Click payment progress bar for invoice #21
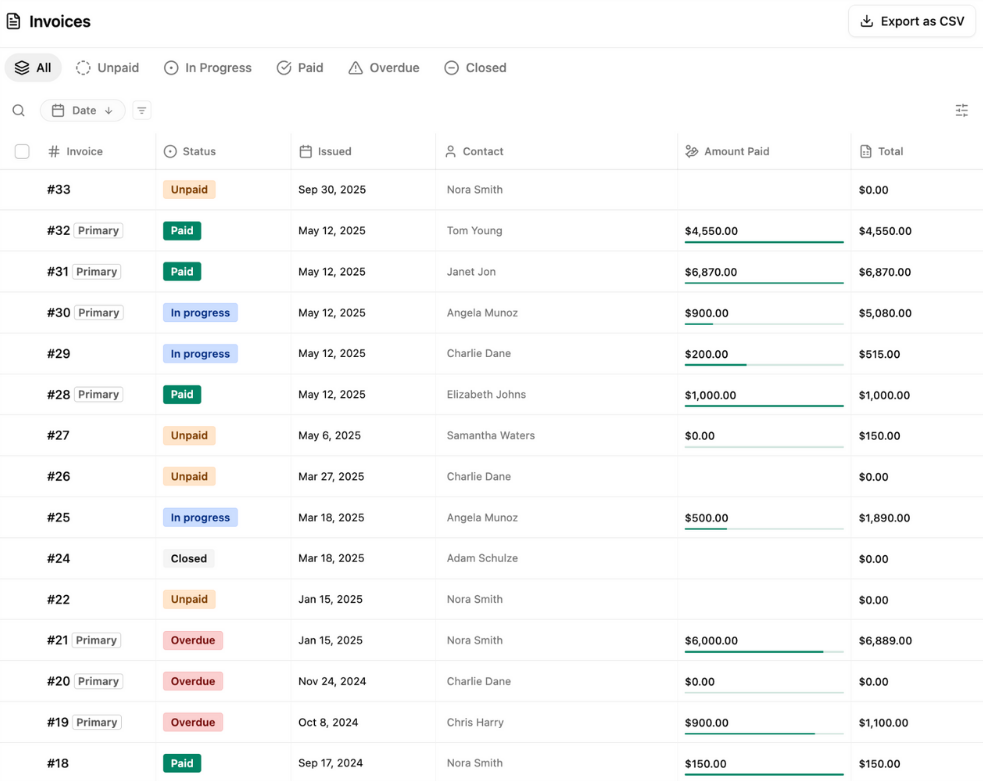983x781 pixels. (x=764, y=652)
